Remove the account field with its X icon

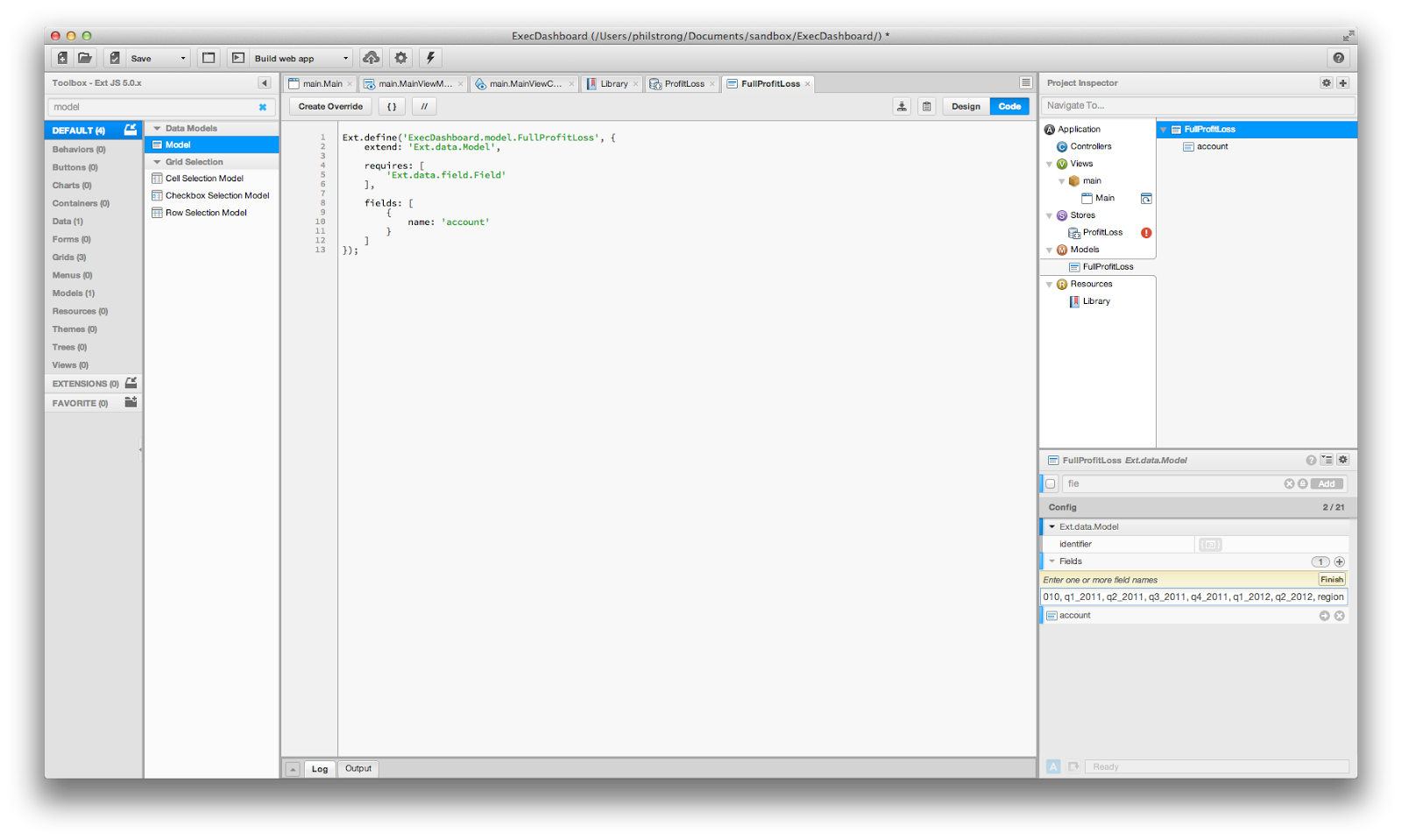click(1339, 616)
